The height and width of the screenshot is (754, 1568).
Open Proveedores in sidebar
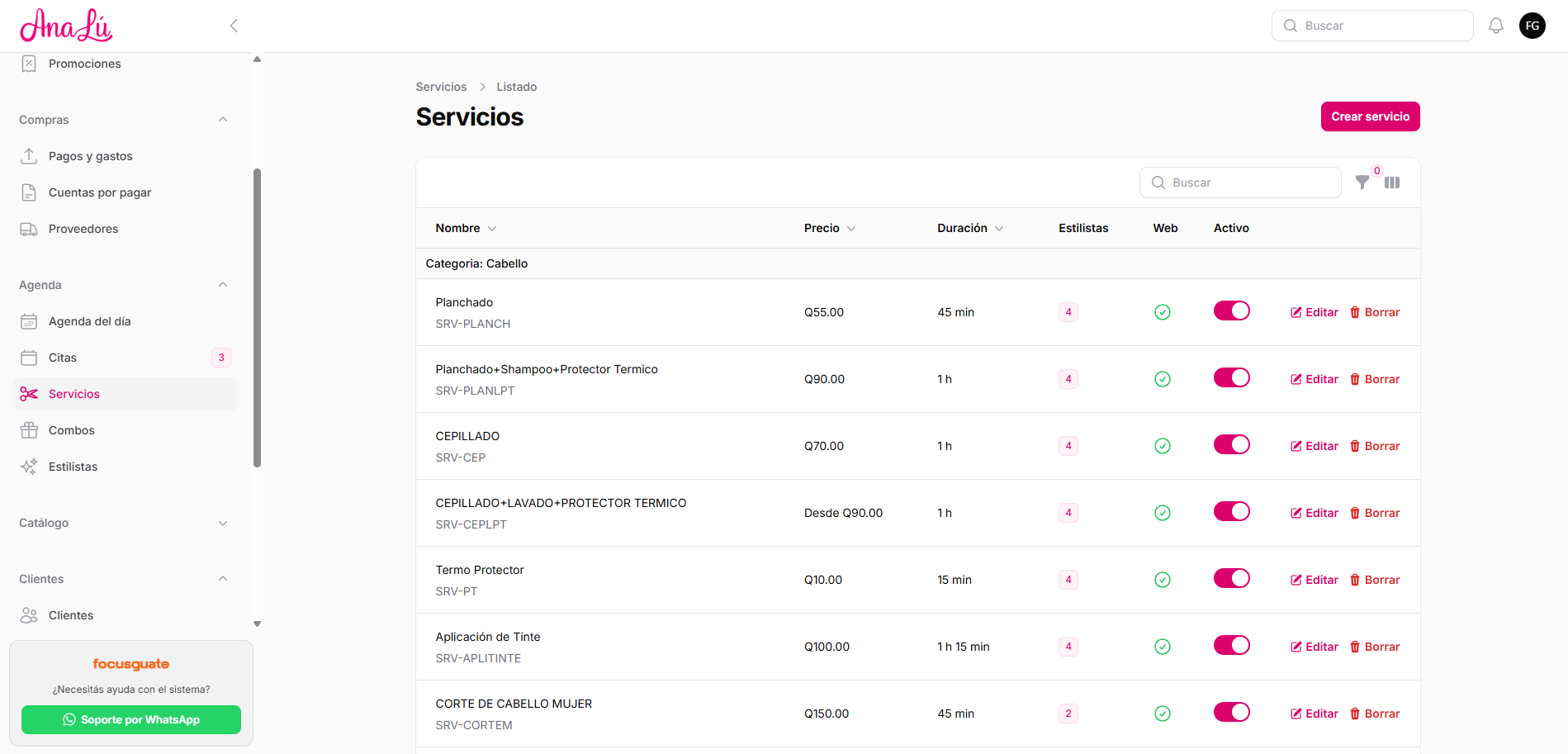(x=126, y=229)
